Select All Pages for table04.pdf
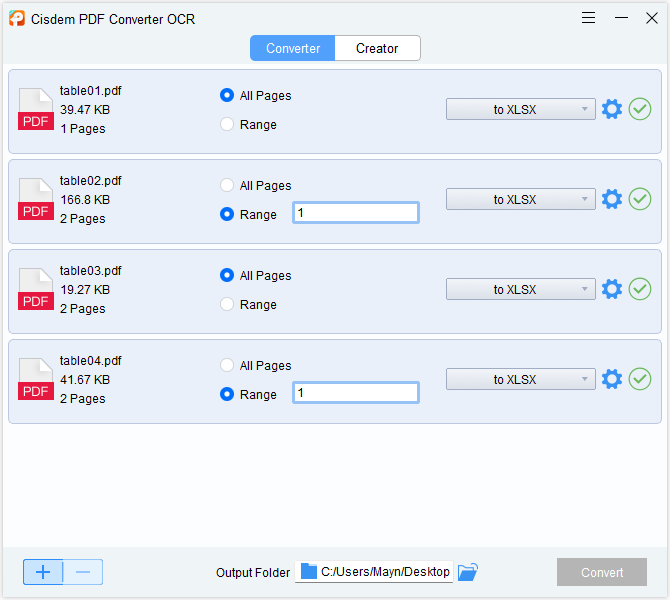The height and width of the screenshot is (600, 670). click(x=256, y=365)
